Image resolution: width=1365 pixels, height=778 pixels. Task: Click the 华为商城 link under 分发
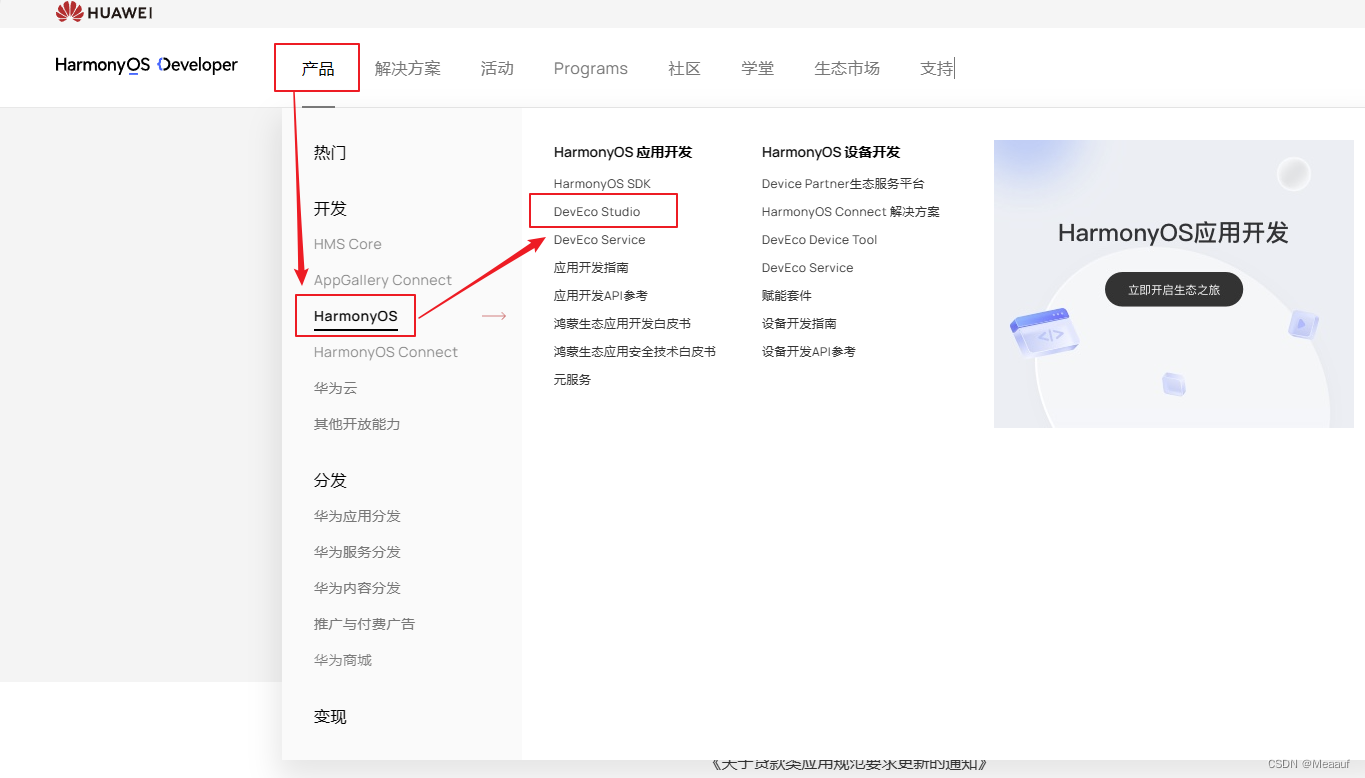[342, 659]
